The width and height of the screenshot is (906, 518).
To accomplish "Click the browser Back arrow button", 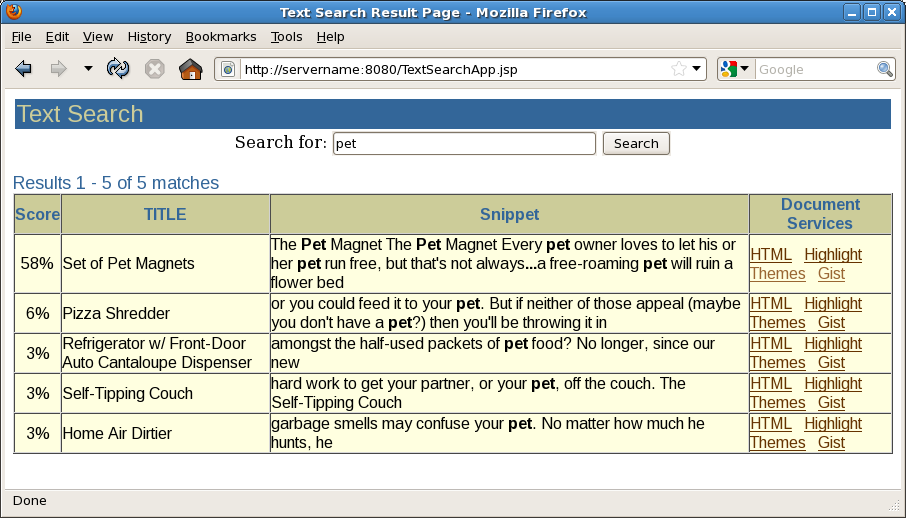I will point(24,69).
